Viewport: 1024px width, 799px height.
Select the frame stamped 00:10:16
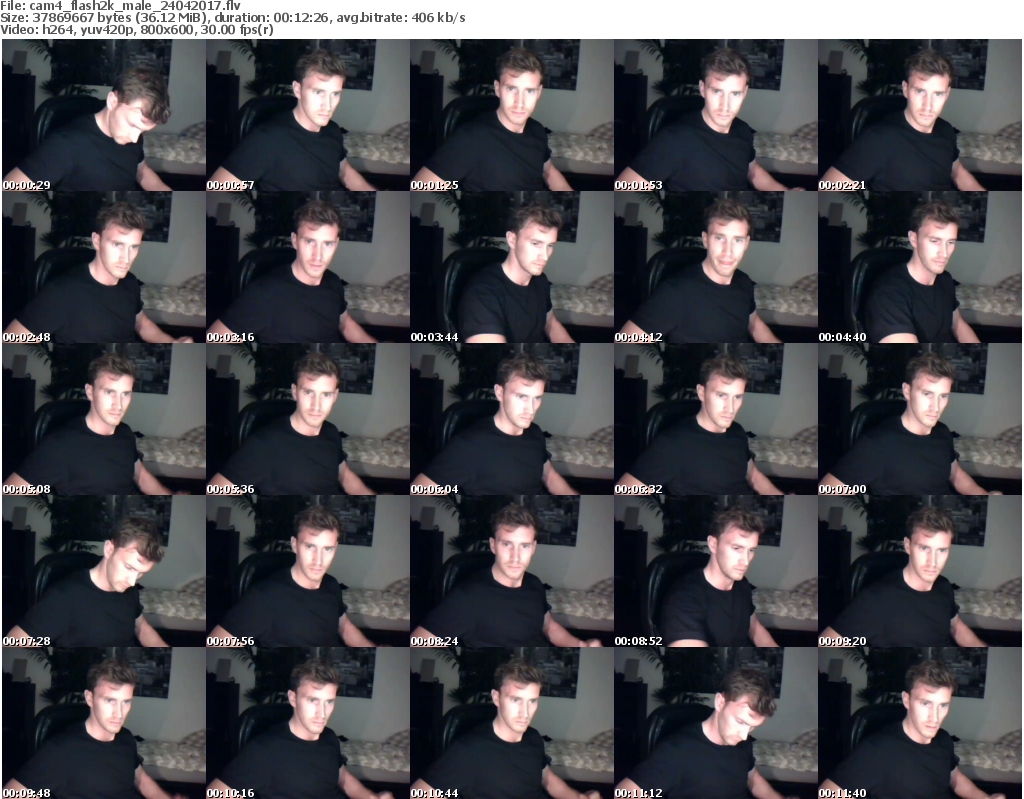pyautogui.click(x=308, y=723)
